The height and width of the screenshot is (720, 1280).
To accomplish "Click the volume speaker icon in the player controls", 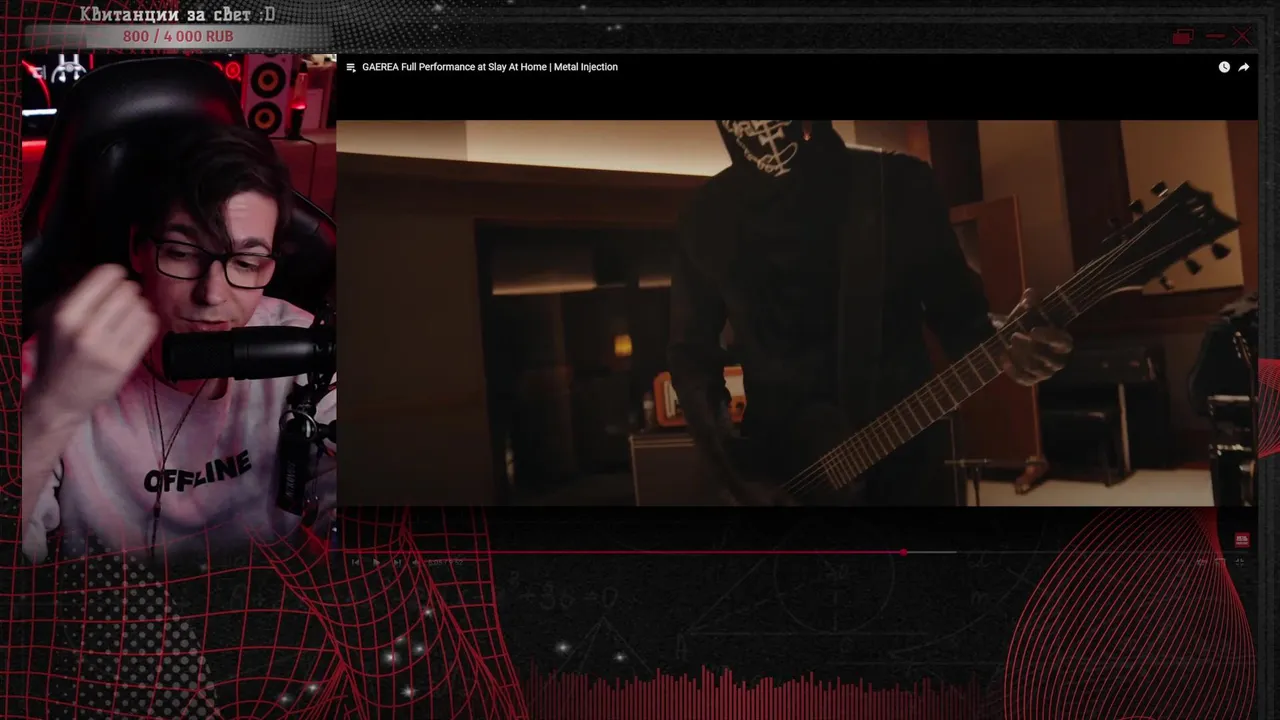I will pyautogui.click(x=415, y=562).
